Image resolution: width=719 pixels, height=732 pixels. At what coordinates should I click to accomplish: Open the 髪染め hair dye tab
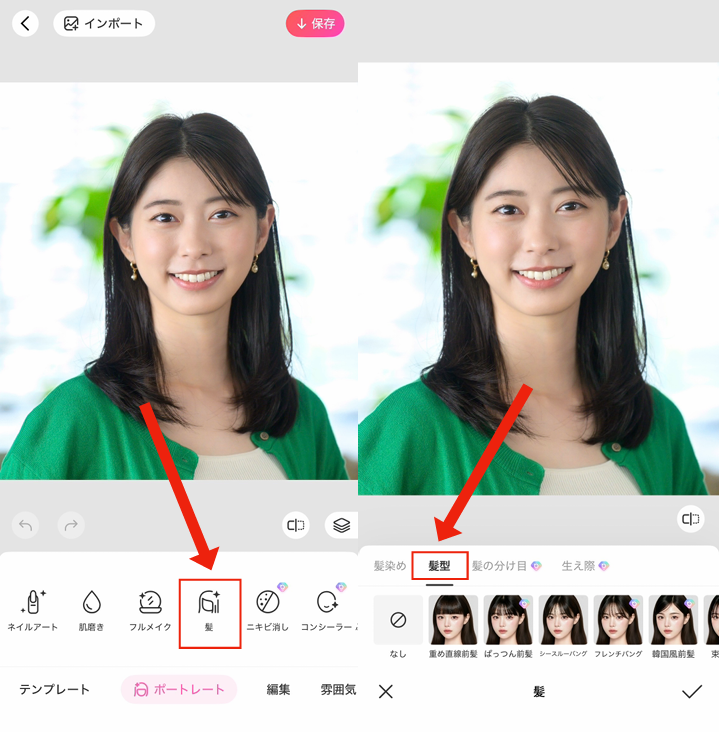coord(390,566)
